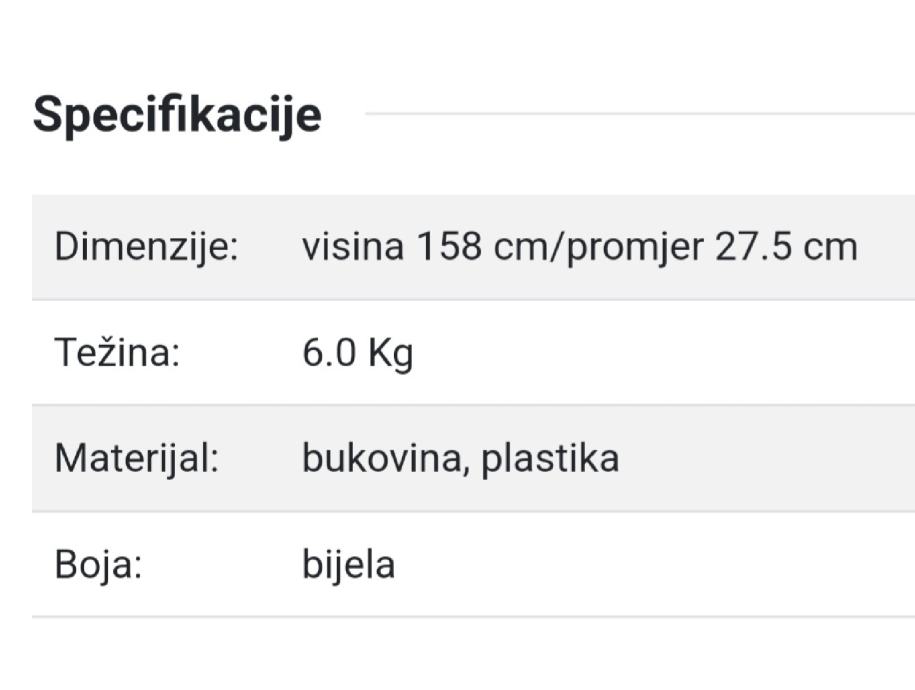915x690 pixels.
Task: Select the Materijal label
Action: 136,458
